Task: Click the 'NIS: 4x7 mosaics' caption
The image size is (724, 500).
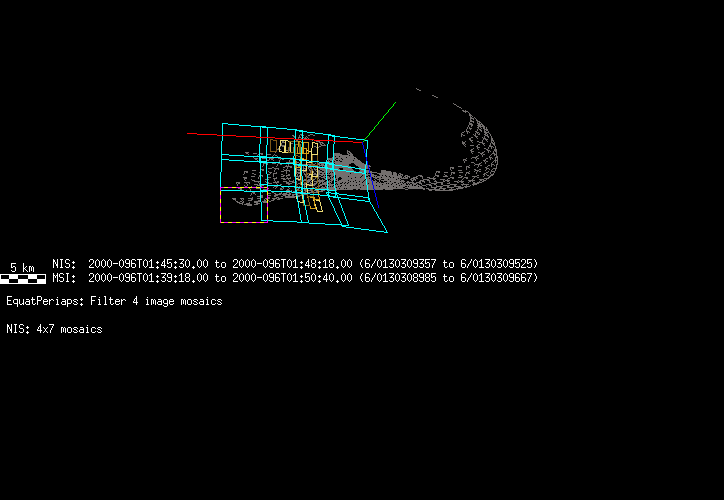Action: 54,329
